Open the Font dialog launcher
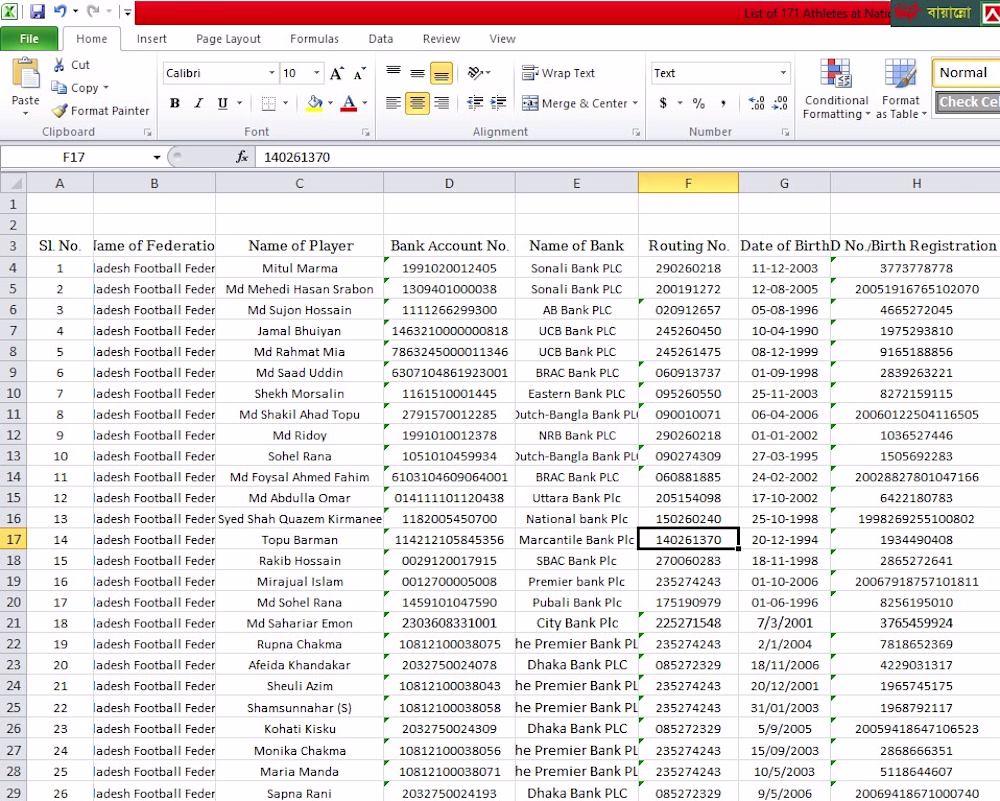The image size is (1000, 801). [x=366, y=132]
